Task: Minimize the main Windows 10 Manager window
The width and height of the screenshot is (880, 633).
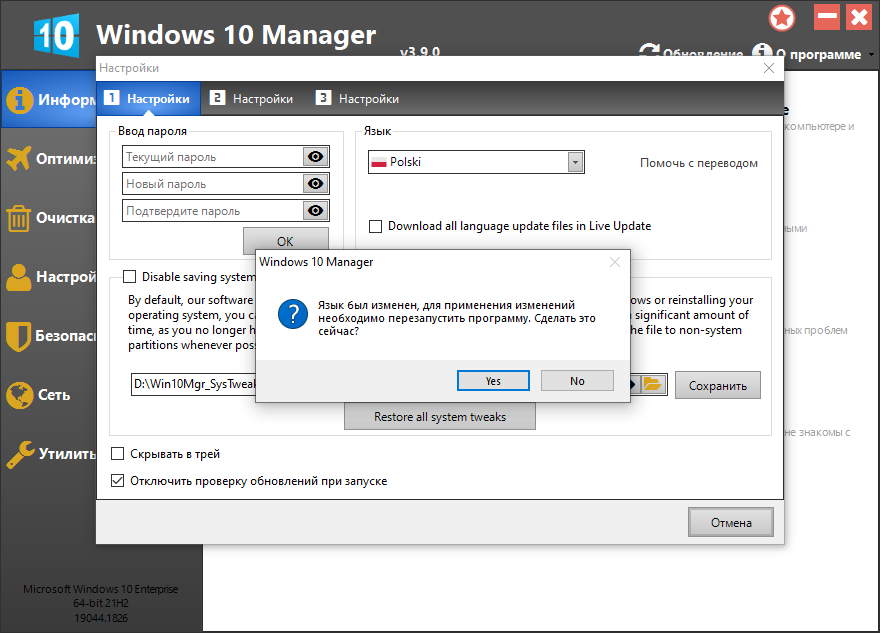Action: point(827,17)
